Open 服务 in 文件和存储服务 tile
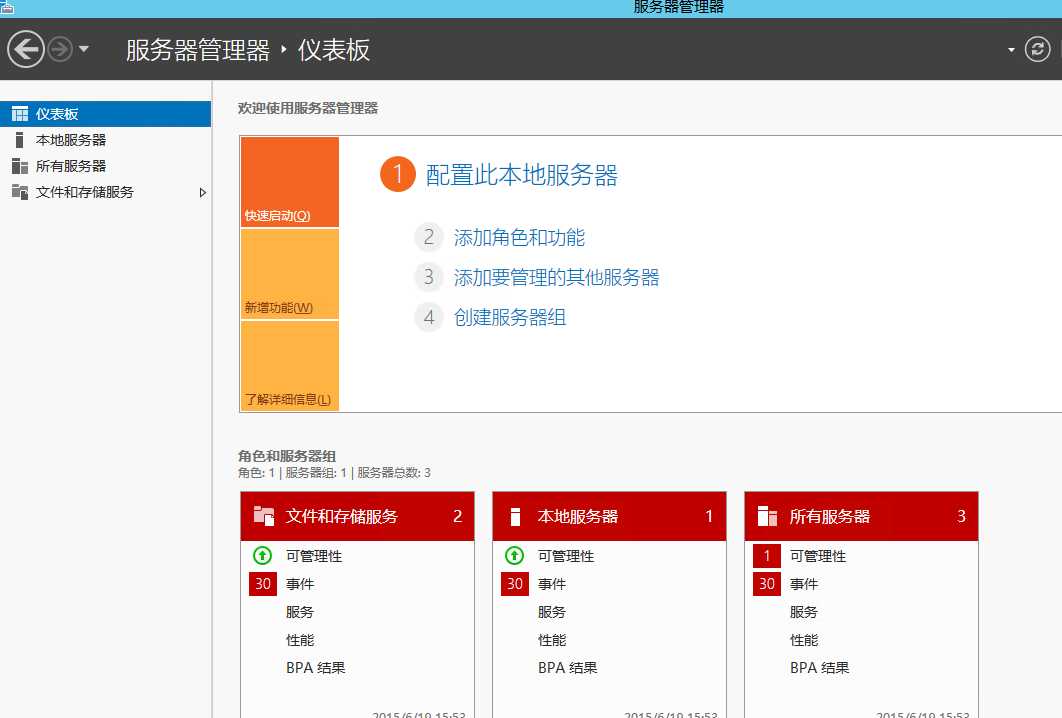1062x718 pixels. pos(299,612)
